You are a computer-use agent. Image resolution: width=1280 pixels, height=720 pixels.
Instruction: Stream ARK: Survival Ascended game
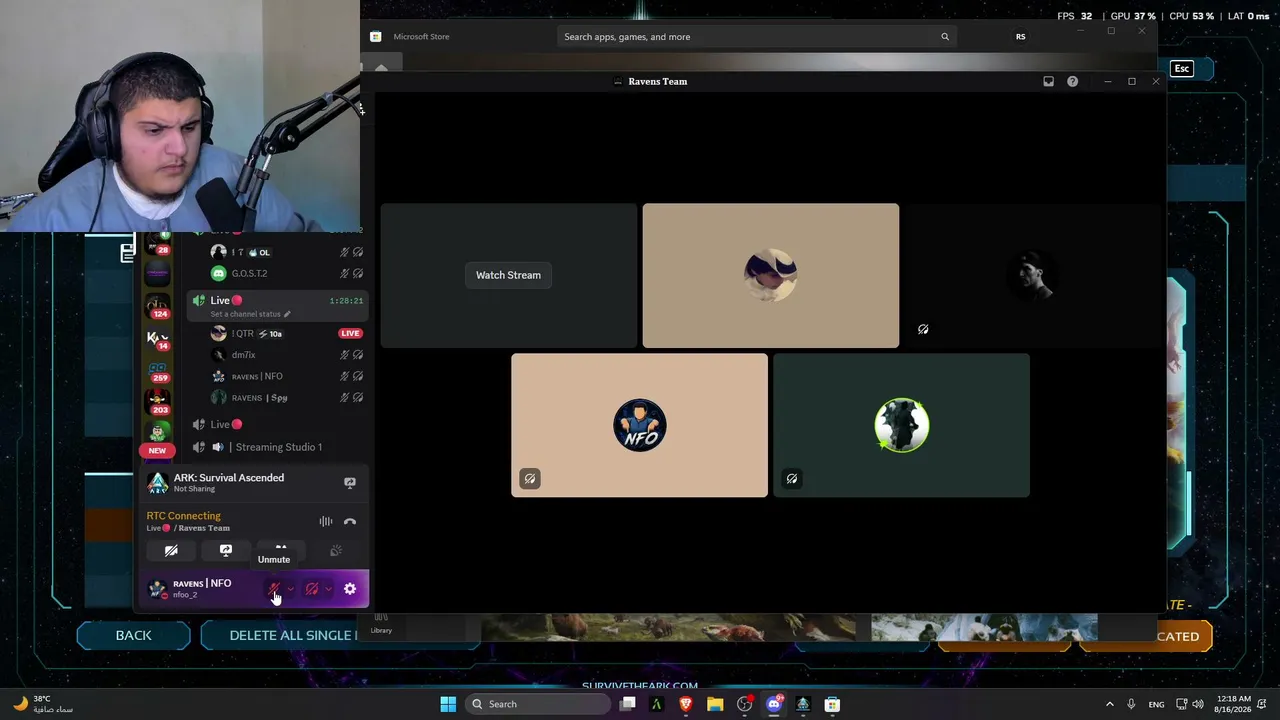[x=350, y=483]
